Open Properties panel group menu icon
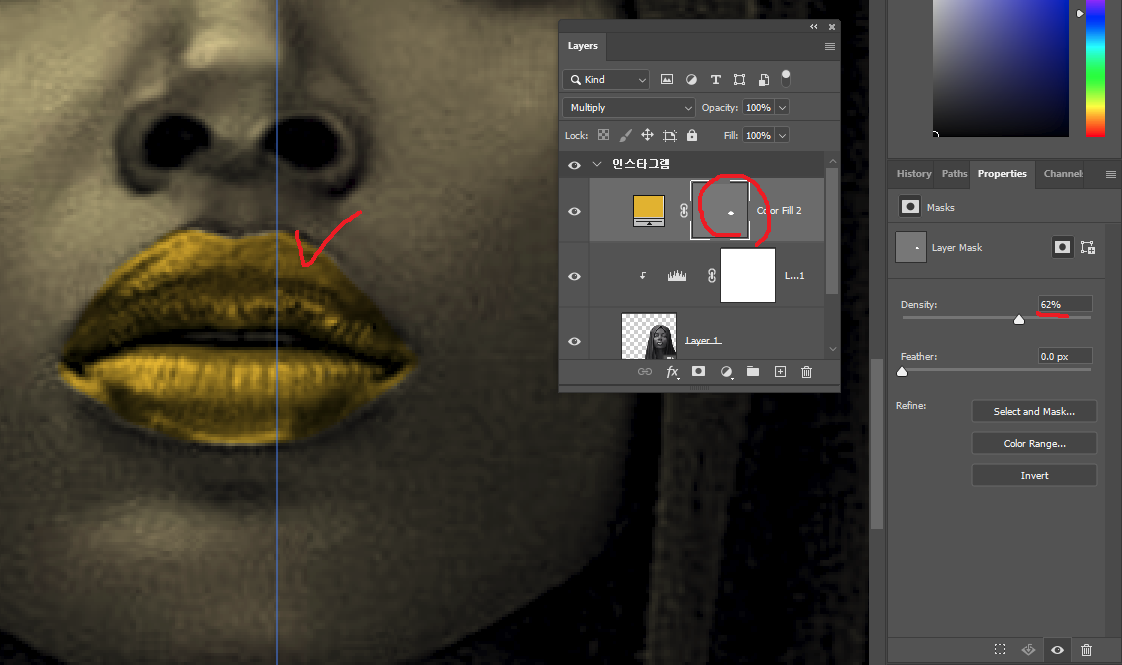The height and width of the screenshot is (665, 1122). [x=1111, y=174]
